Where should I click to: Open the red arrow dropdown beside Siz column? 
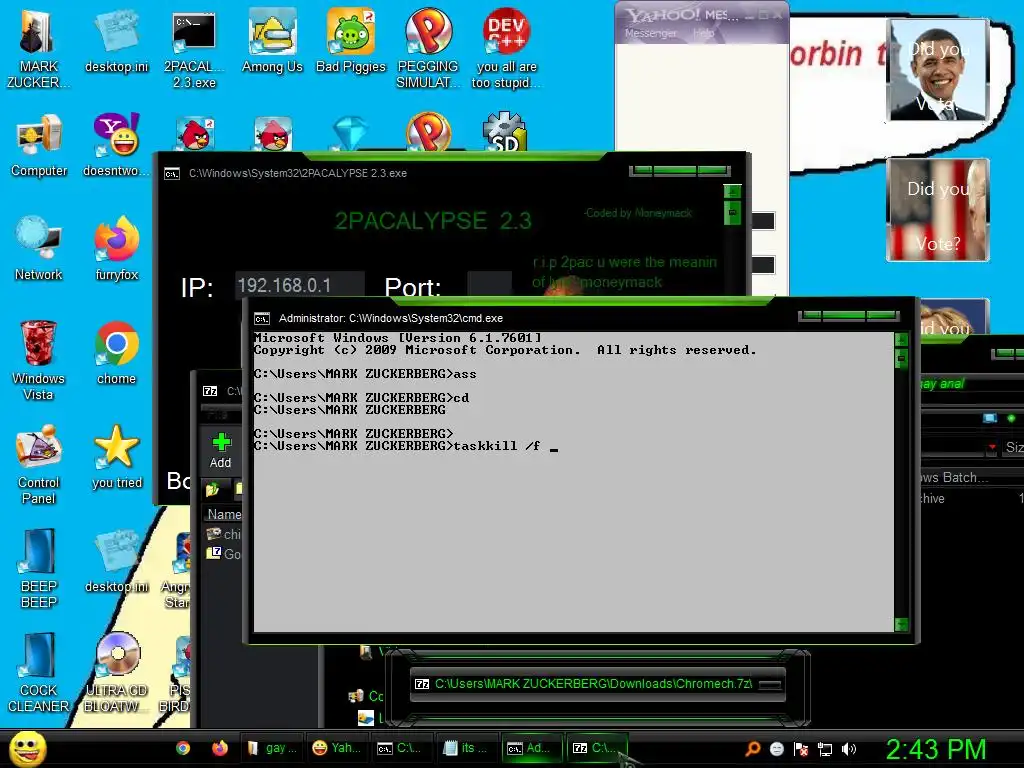(x=992, y=447)
